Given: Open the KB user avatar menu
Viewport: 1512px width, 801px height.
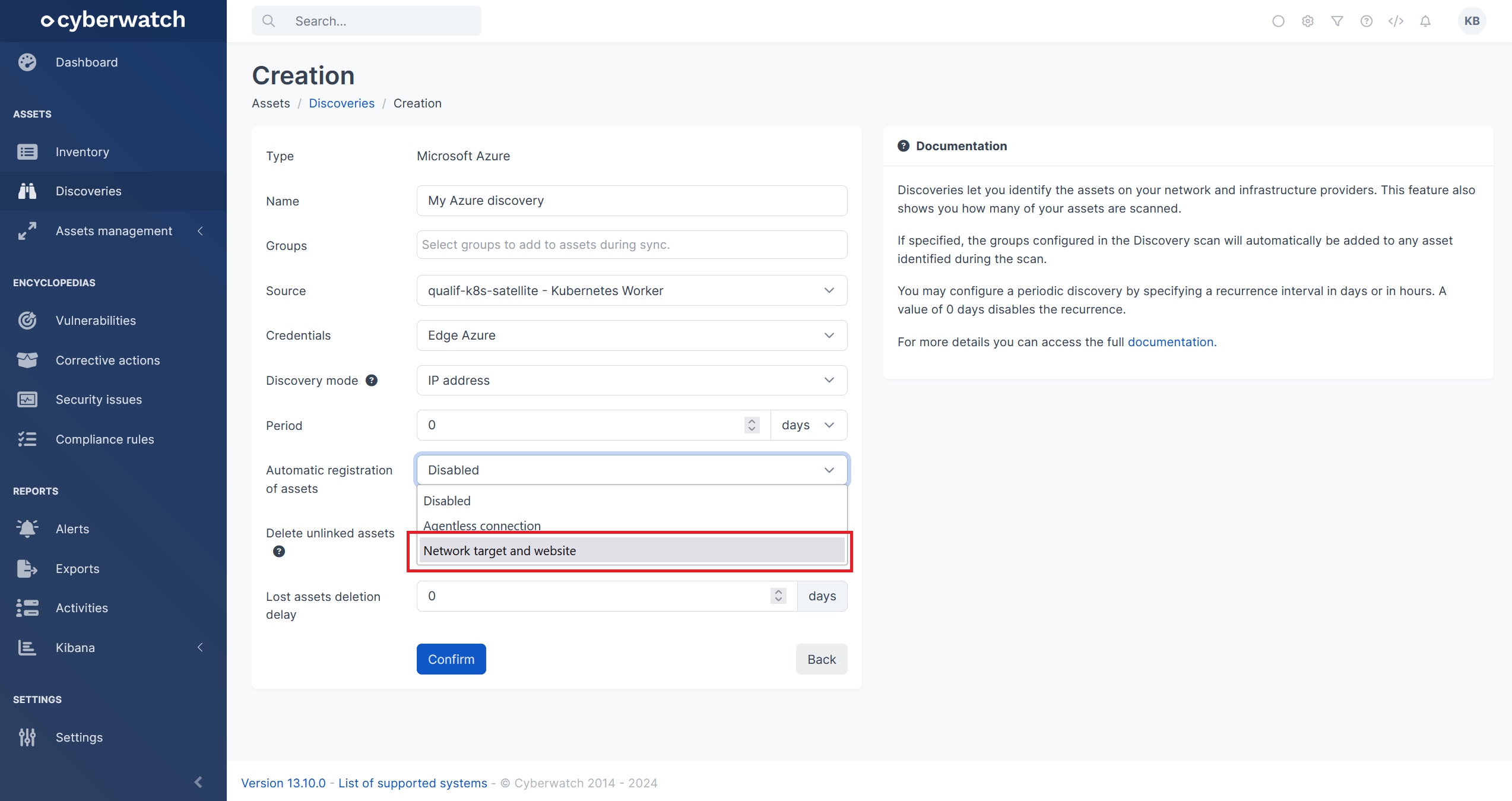Looking at the screenshot, I should coord(1472,21).
